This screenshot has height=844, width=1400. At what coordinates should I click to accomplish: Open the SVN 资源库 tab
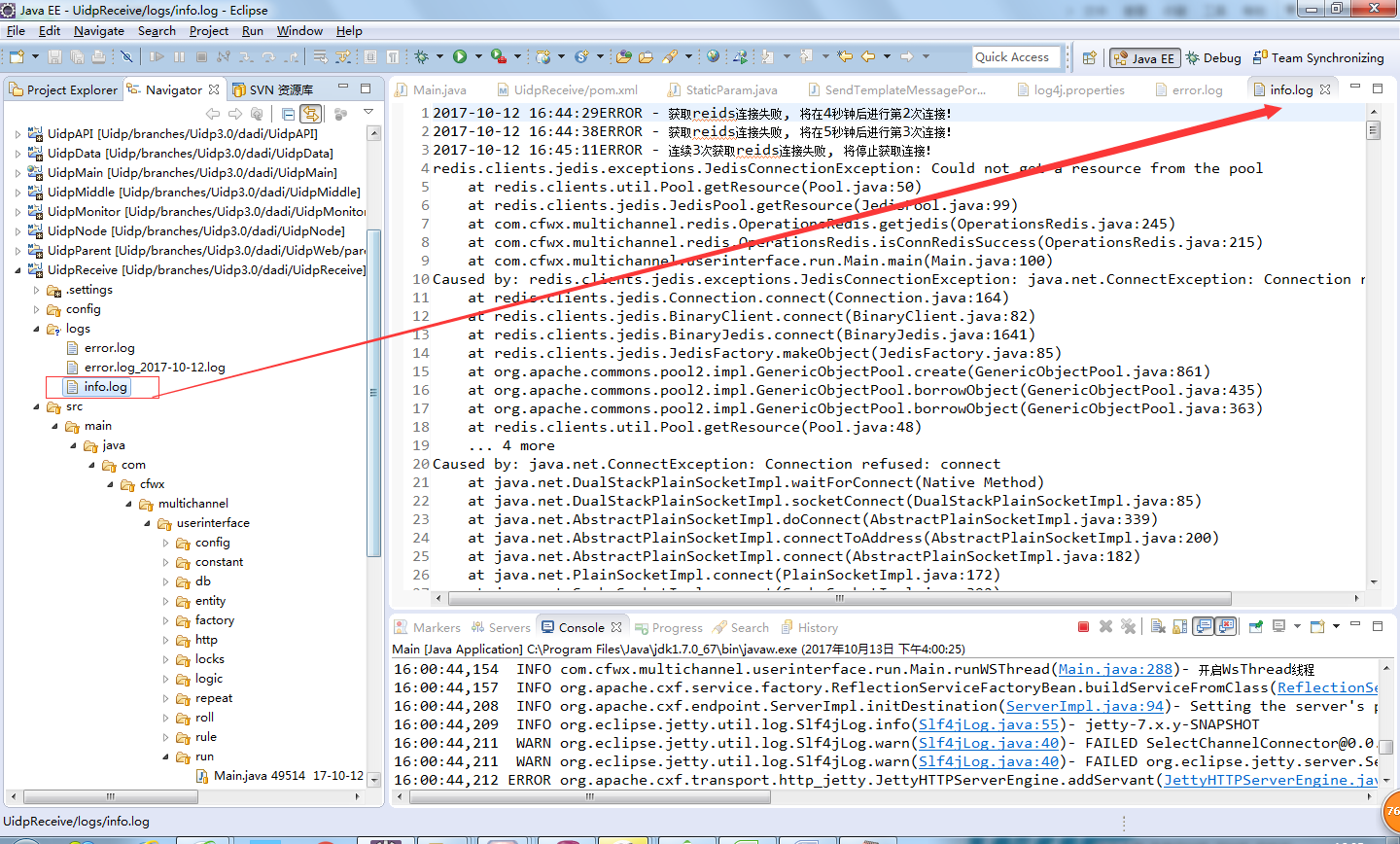[x=273, y=89]
